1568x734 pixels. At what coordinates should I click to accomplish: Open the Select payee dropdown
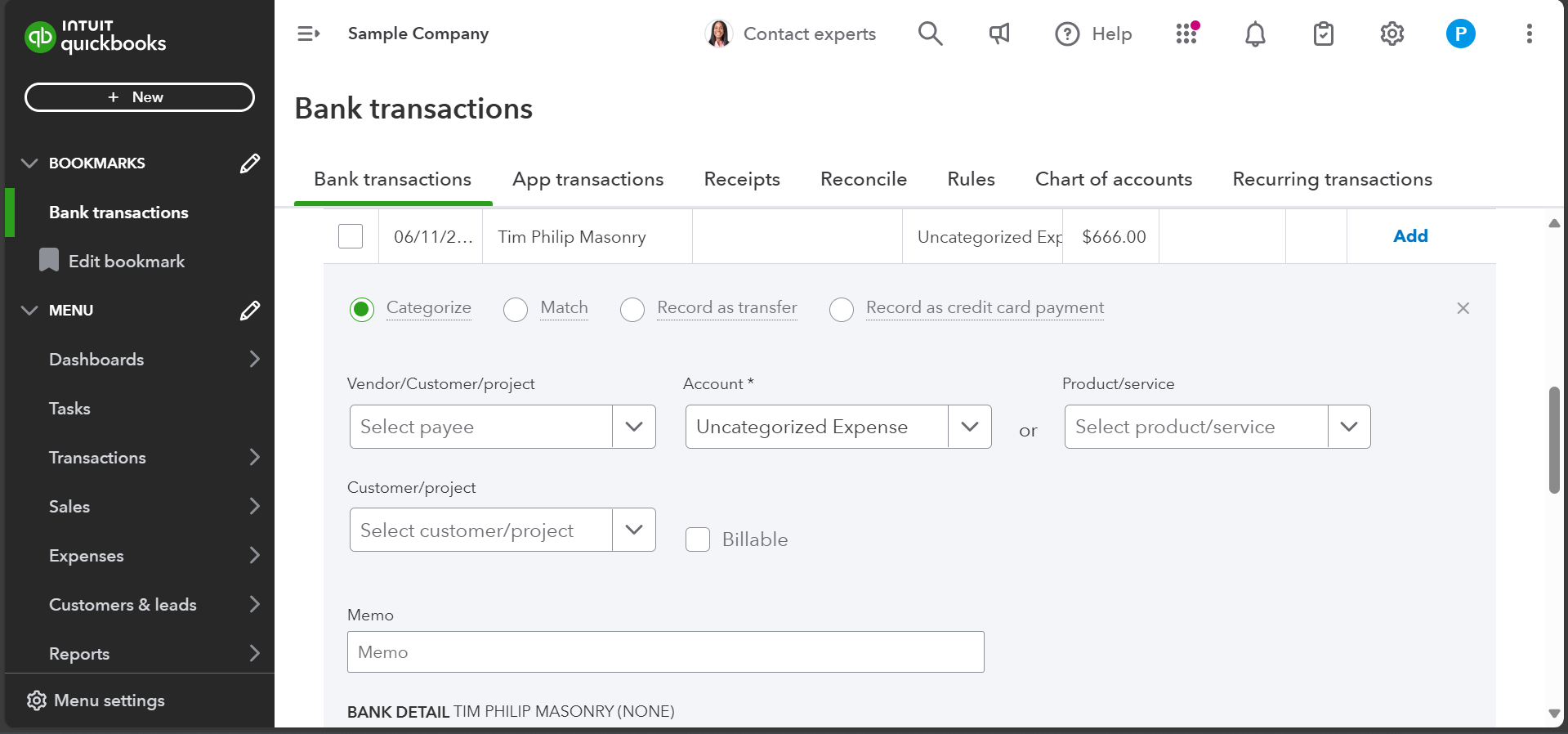[633, 427]
